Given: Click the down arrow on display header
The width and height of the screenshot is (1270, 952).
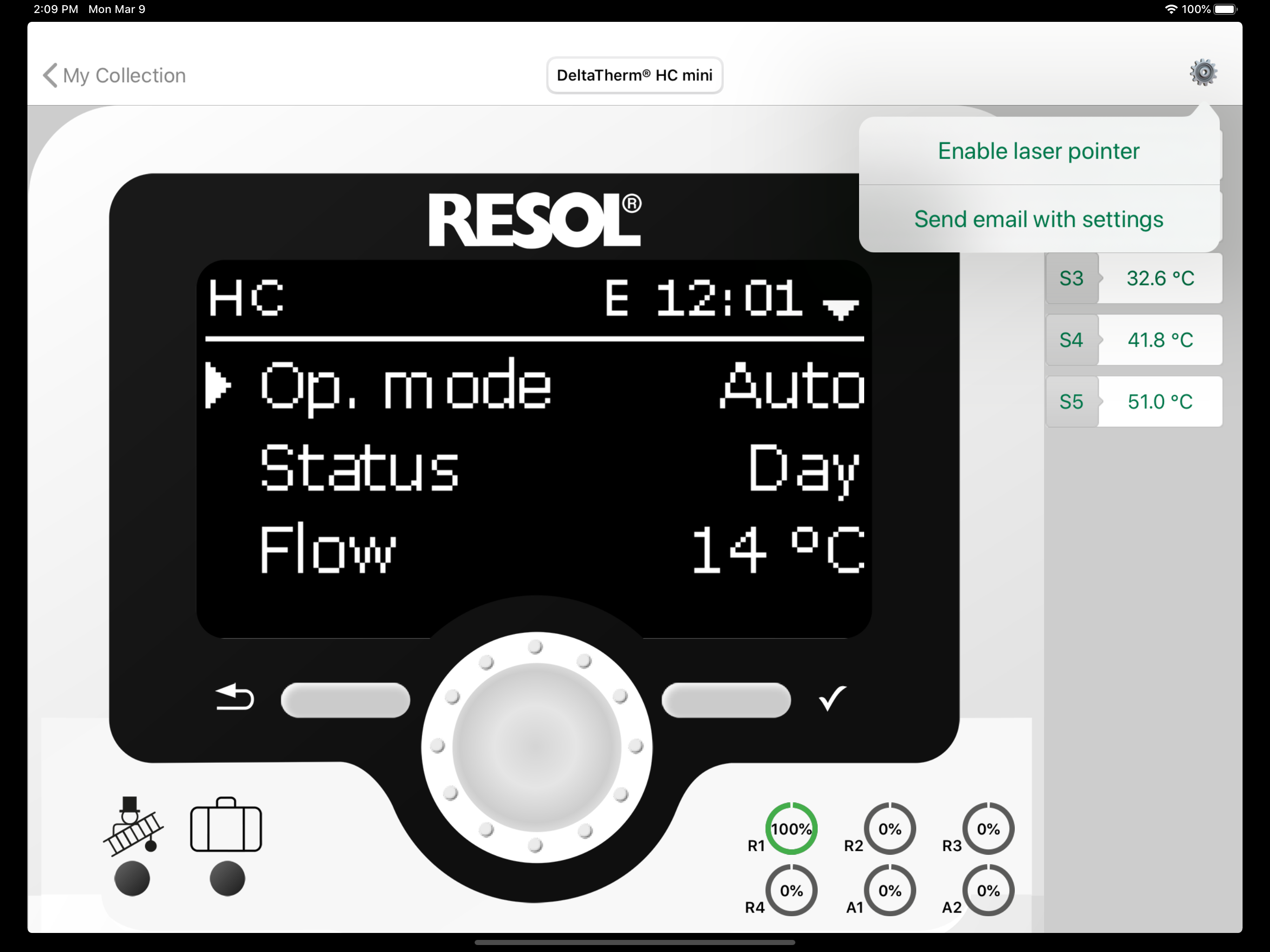Looking at the screenshot, I should point(840,309).
